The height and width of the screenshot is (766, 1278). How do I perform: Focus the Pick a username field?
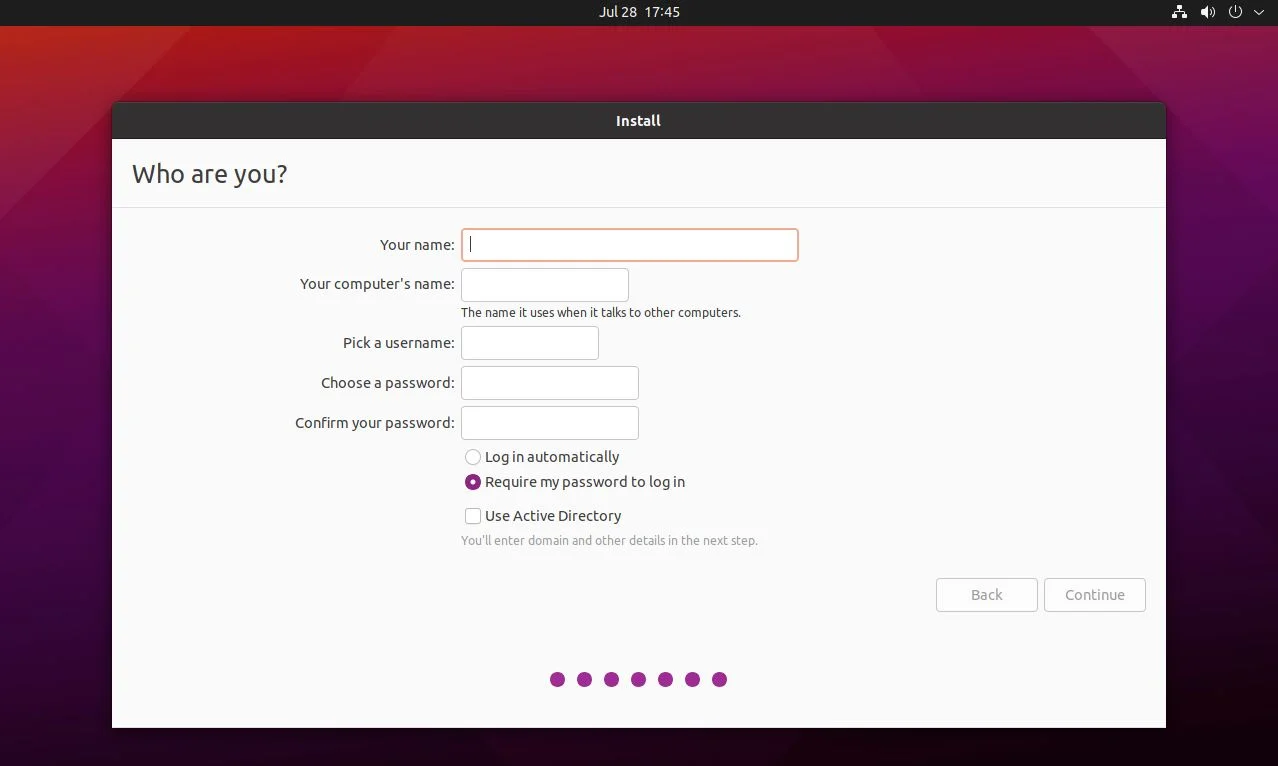[x=530, y=343]
